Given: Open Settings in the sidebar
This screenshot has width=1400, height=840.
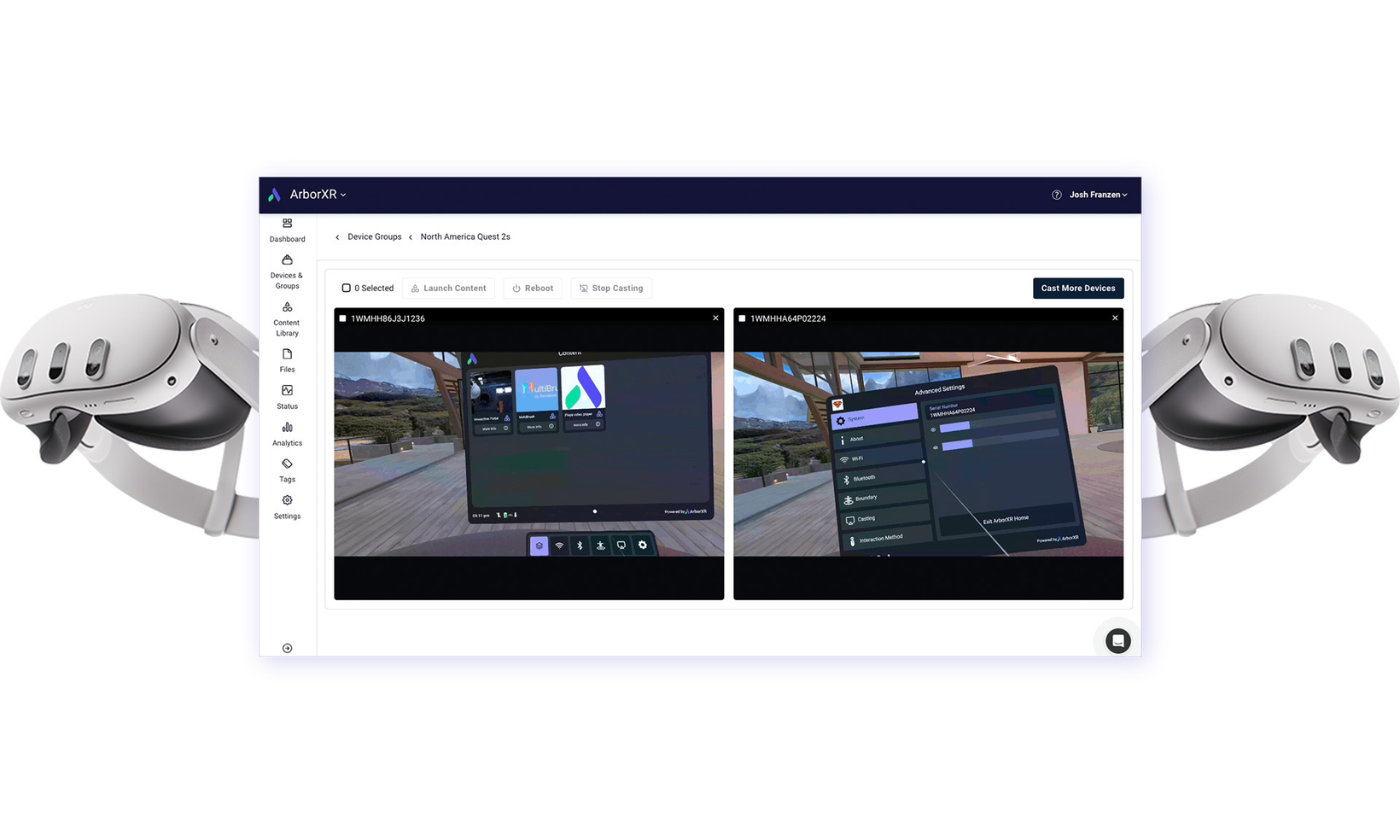Looking at the screenshot, I should [x=287, y=507].
